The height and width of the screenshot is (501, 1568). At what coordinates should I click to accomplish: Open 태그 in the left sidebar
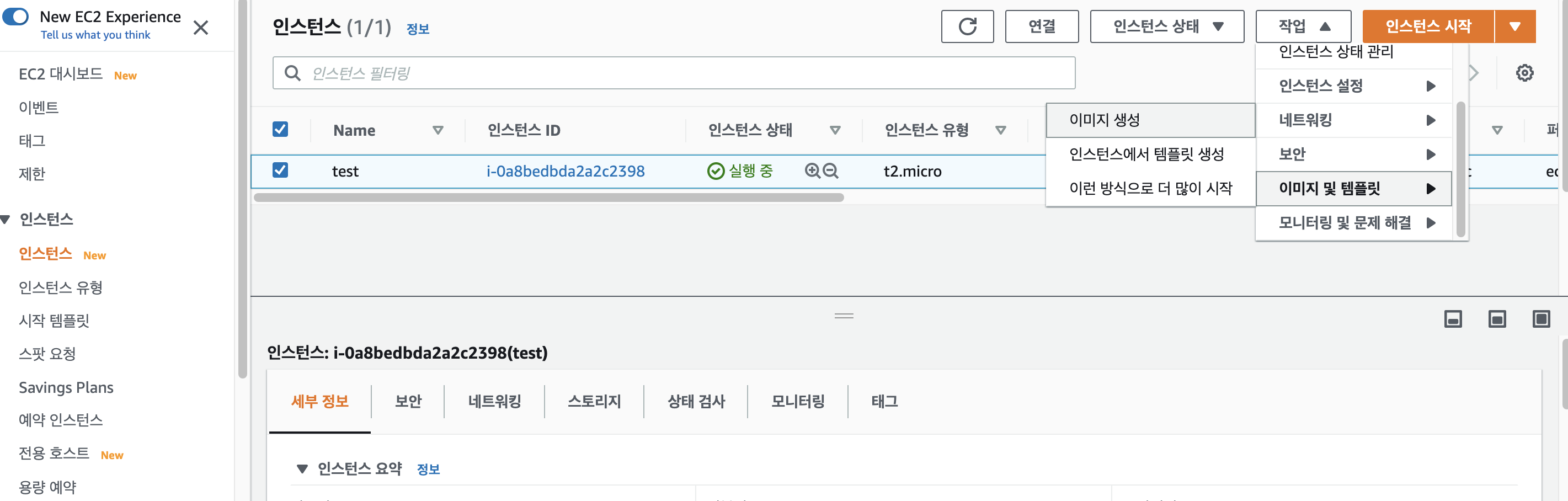(x=31, y=141)
